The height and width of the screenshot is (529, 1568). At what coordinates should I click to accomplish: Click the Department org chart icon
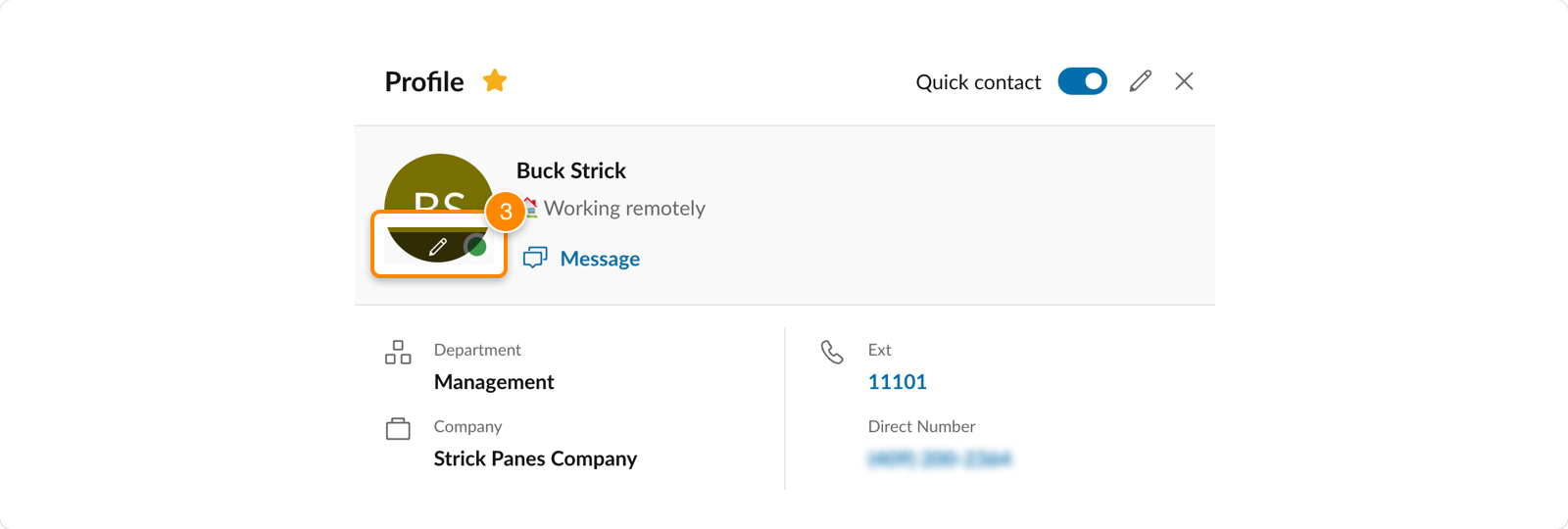click(398, 353)
